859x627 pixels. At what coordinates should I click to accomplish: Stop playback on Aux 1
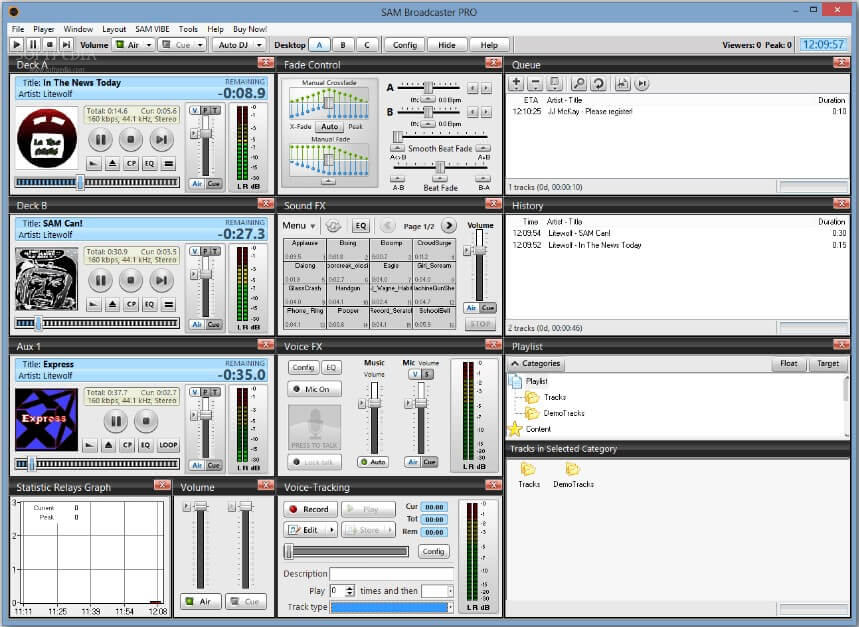point(146,421)
